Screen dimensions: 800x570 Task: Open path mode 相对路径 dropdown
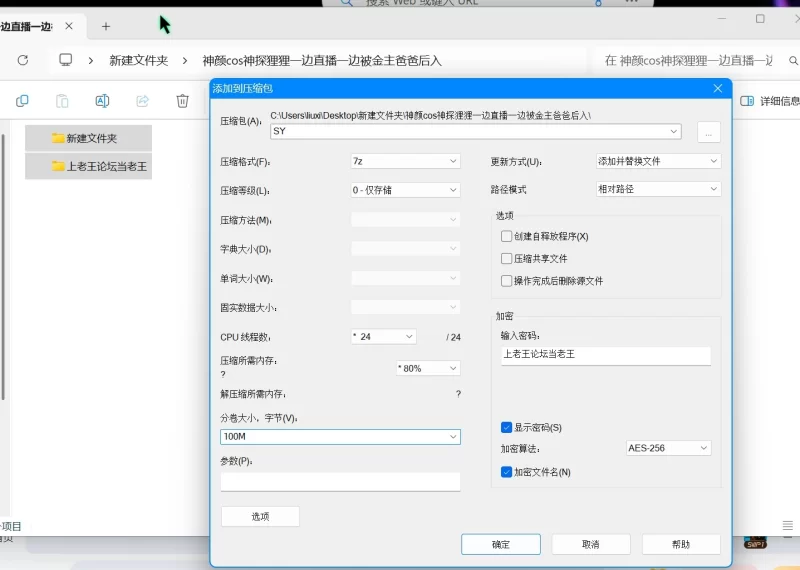pos(658,189)
